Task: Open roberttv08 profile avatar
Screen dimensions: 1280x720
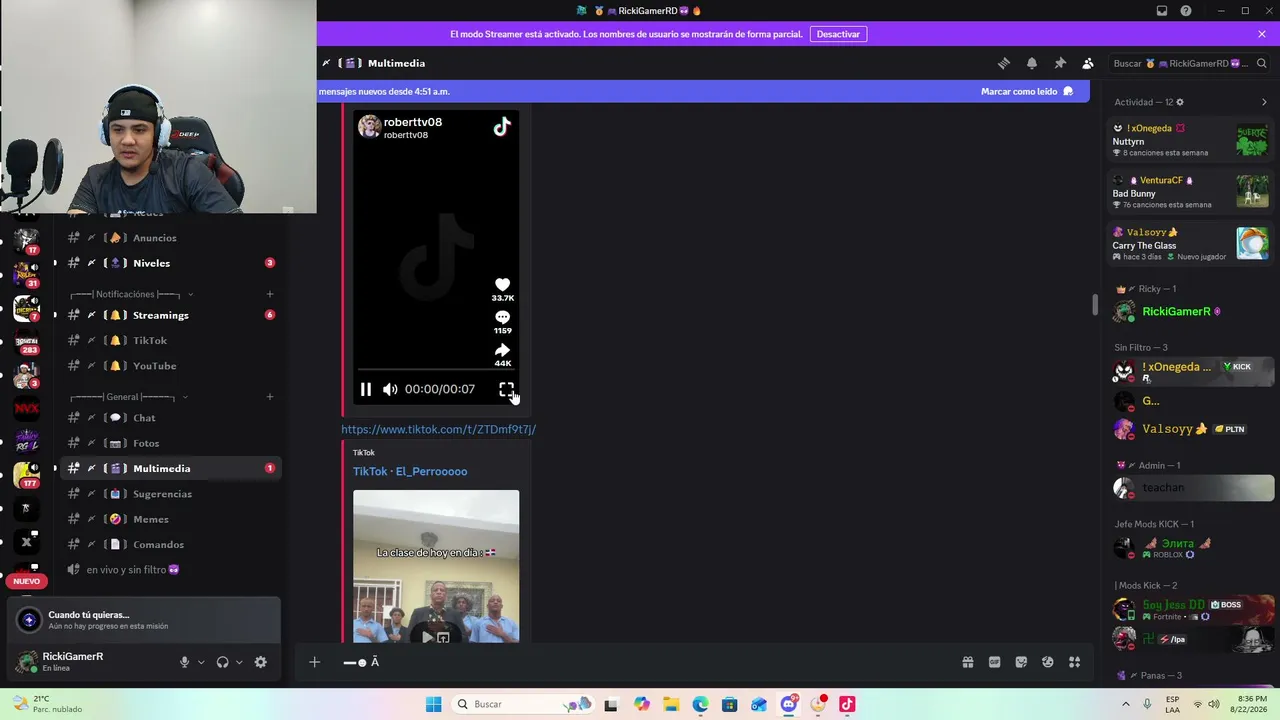Action: 369,126
